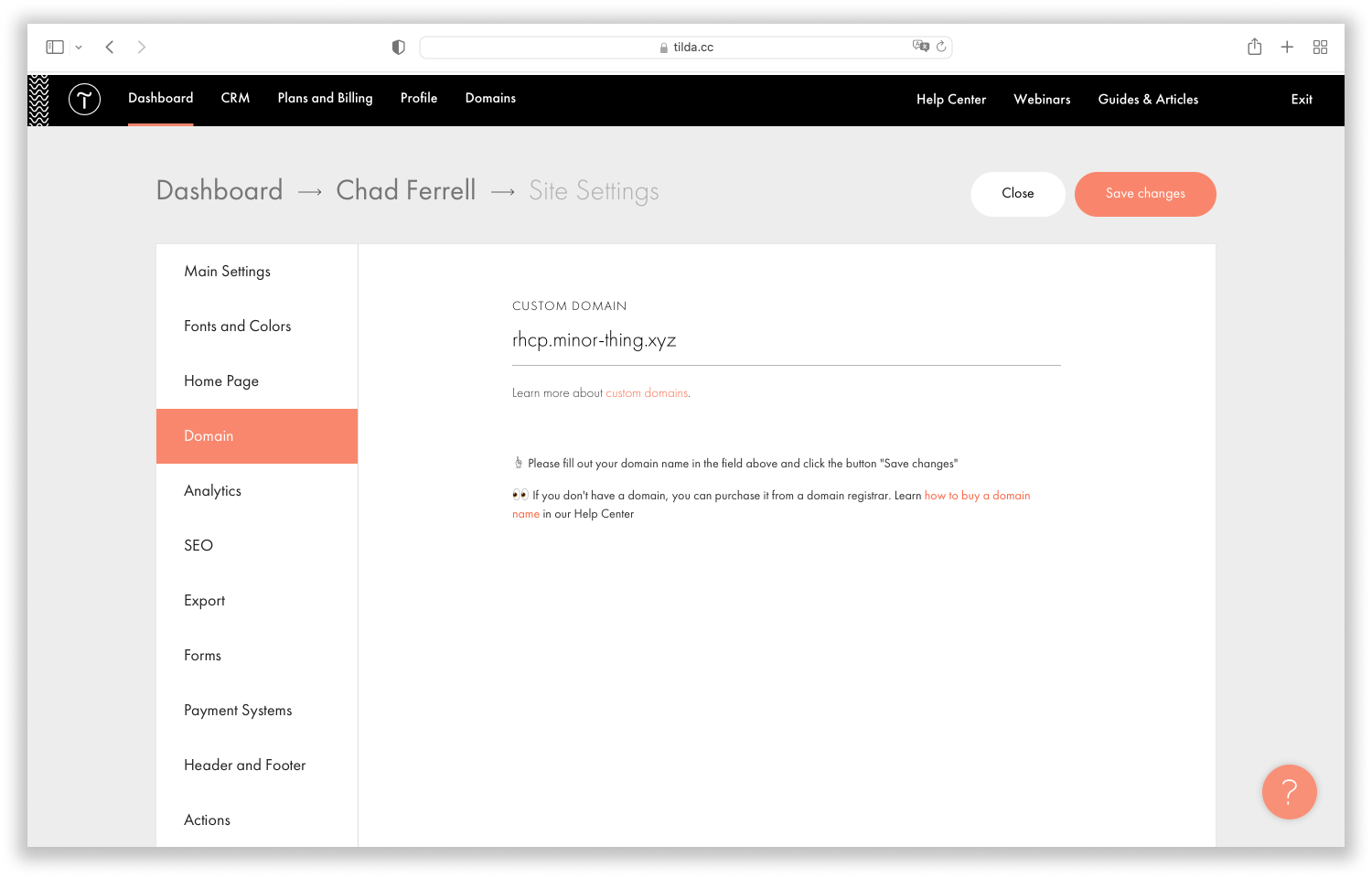Open a new tab with the plus icon
Viewport: 1372px width, 878px height.
[1287, 47]
